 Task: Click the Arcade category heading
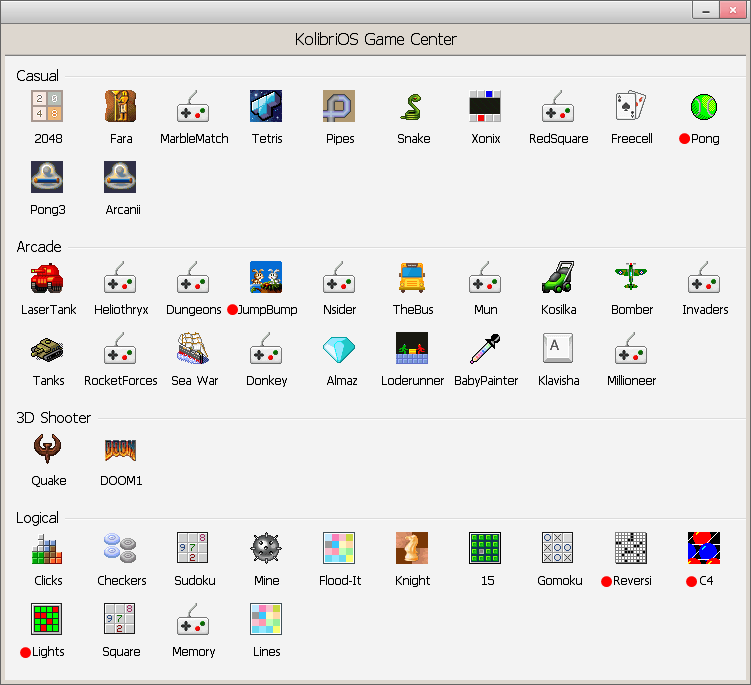pyautogui.click(x=39, y=247)
